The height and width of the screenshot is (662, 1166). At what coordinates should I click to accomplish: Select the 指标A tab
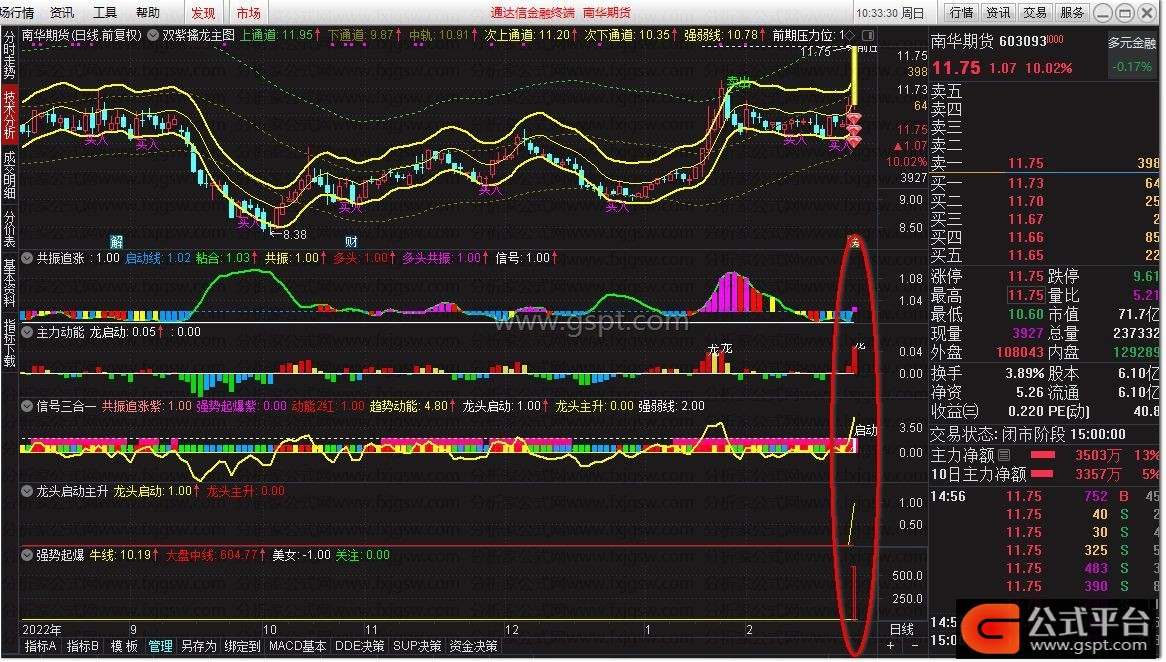coord(40,646)
